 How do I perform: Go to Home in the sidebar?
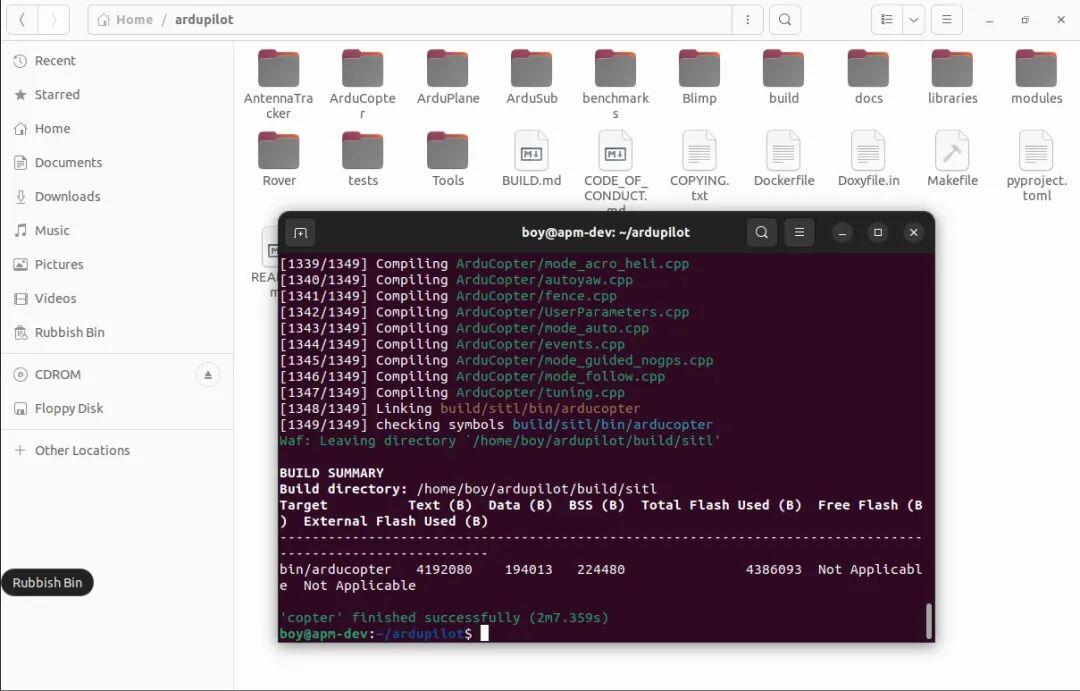(117, 128)
